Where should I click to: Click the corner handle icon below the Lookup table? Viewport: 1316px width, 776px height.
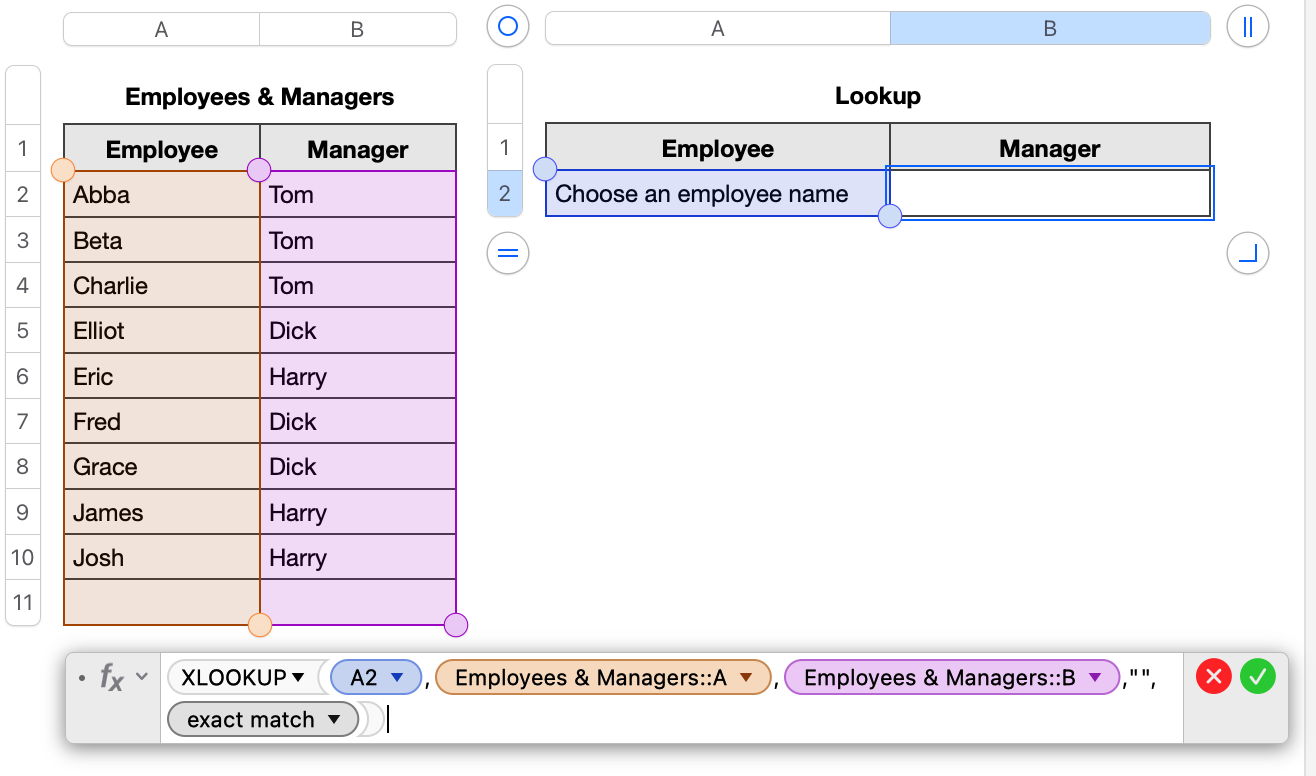click(1247, 253)
